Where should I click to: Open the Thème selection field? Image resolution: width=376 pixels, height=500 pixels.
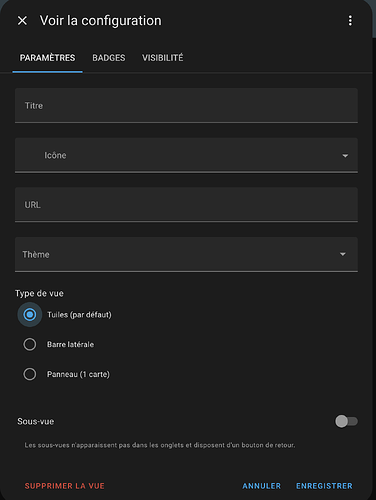point(186,254)
